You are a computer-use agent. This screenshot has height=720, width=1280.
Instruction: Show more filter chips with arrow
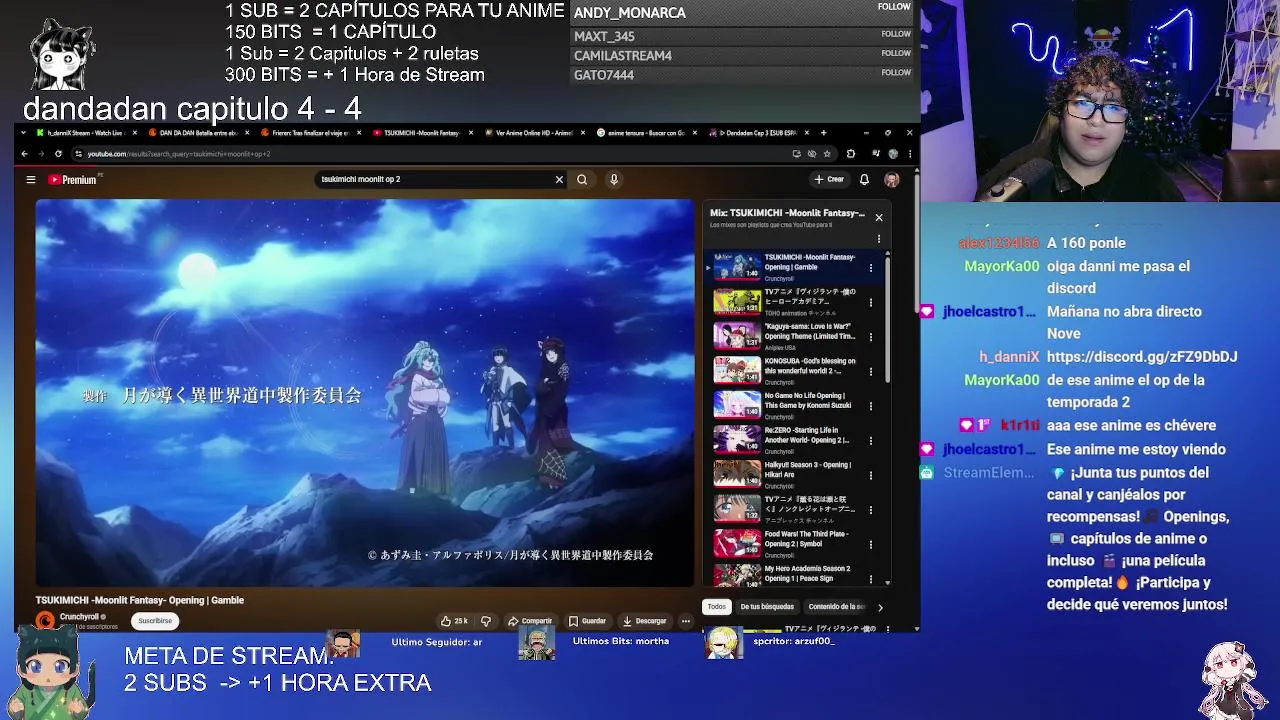pos(880,607)
